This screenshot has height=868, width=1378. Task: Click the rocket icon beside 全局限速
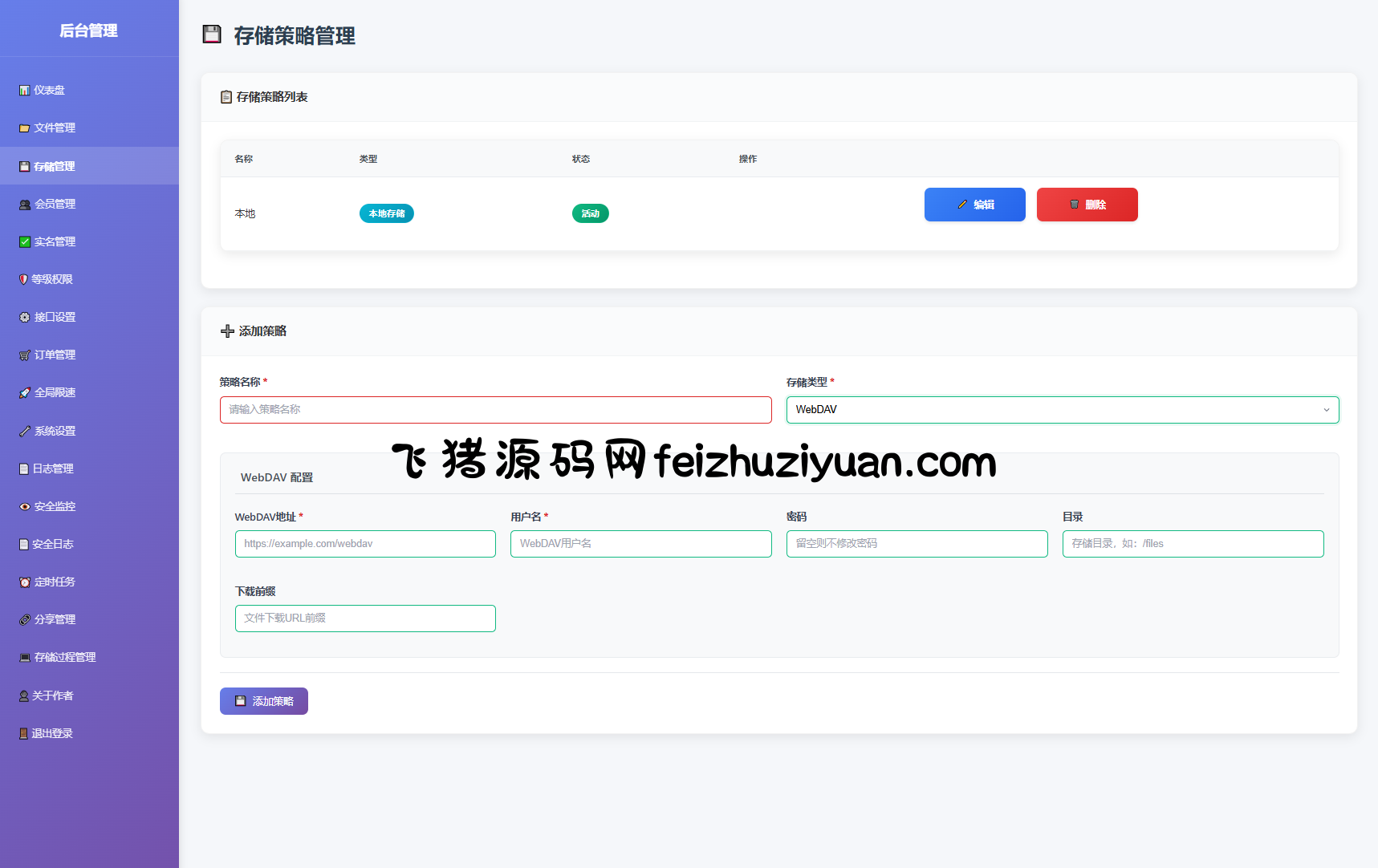pyautogui.click(x=24, y=393)
